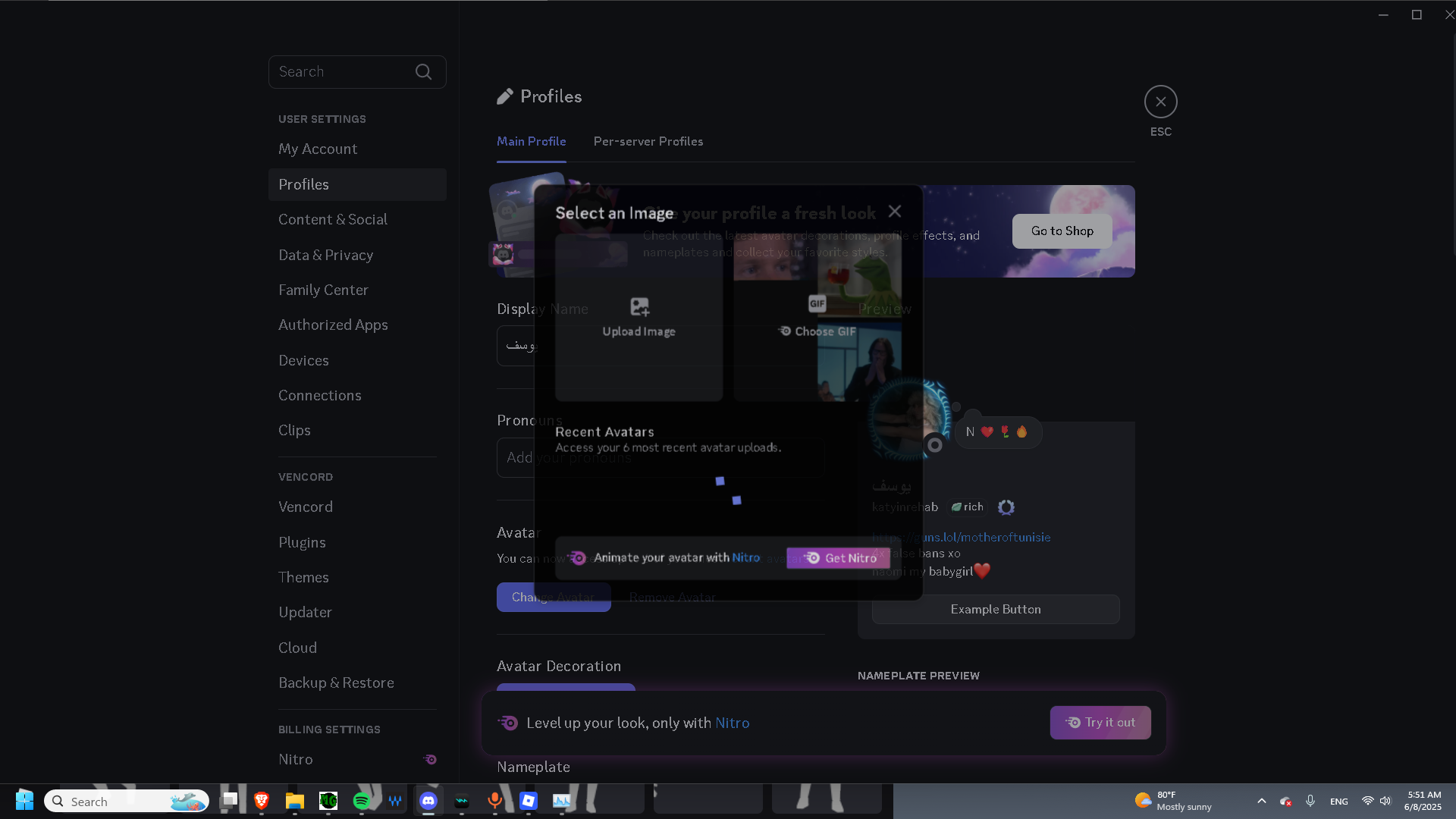Image resolution: width=1456 pixels, height=819 pixels.
Task: Go to Data & Privacy settings
Action: (357, 255)
